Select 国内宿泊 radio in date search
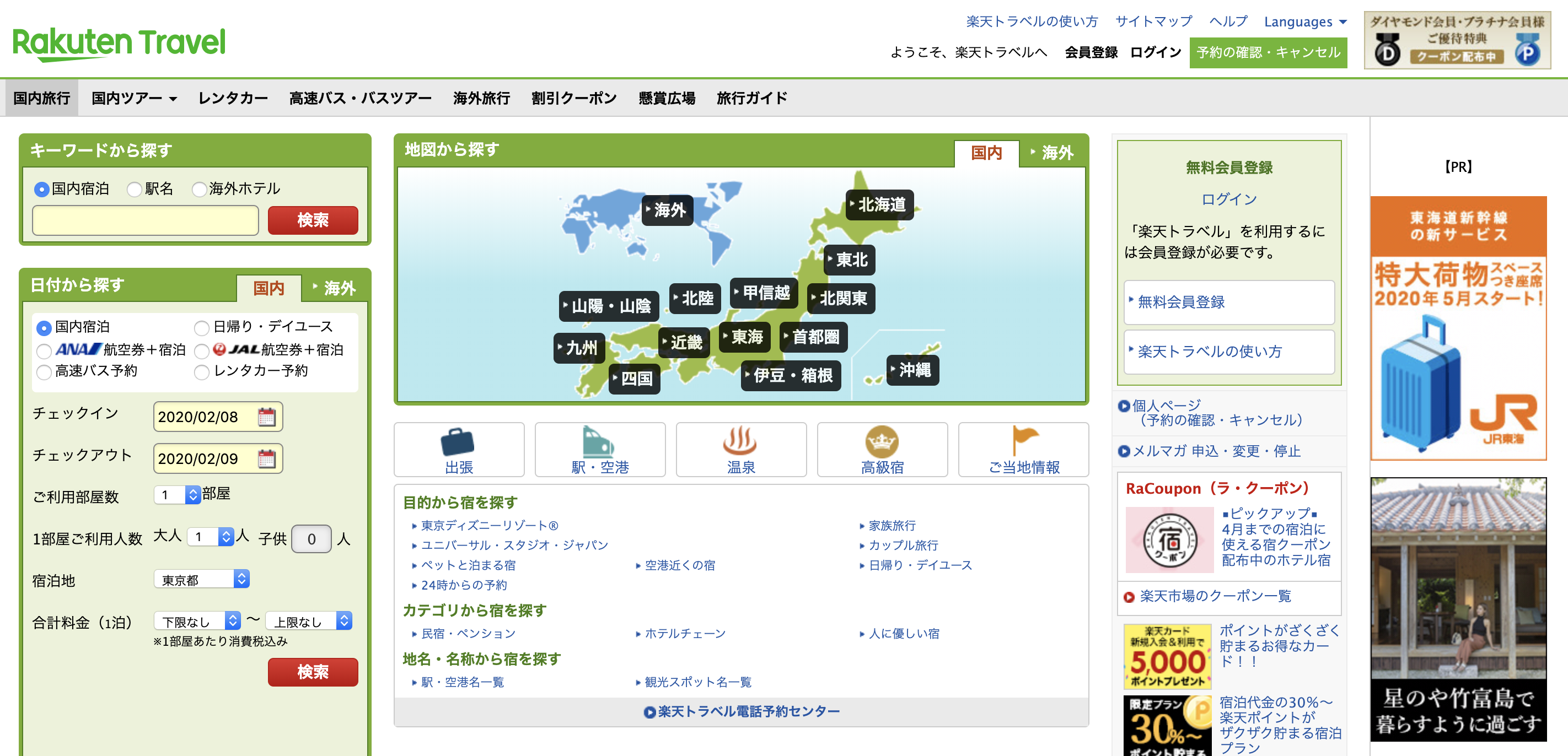The height and width of the screenshot is (756, 1568). [44, 328]
